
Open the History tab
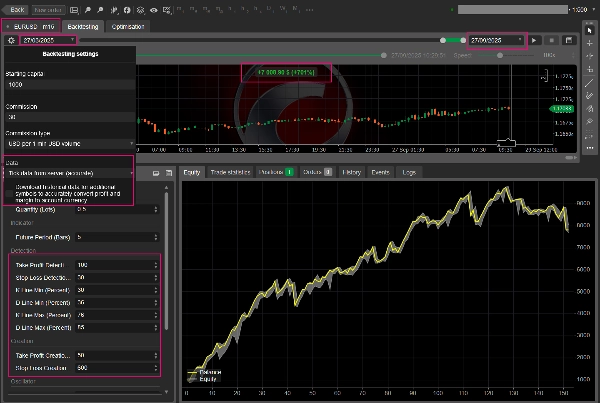[351, 172]
